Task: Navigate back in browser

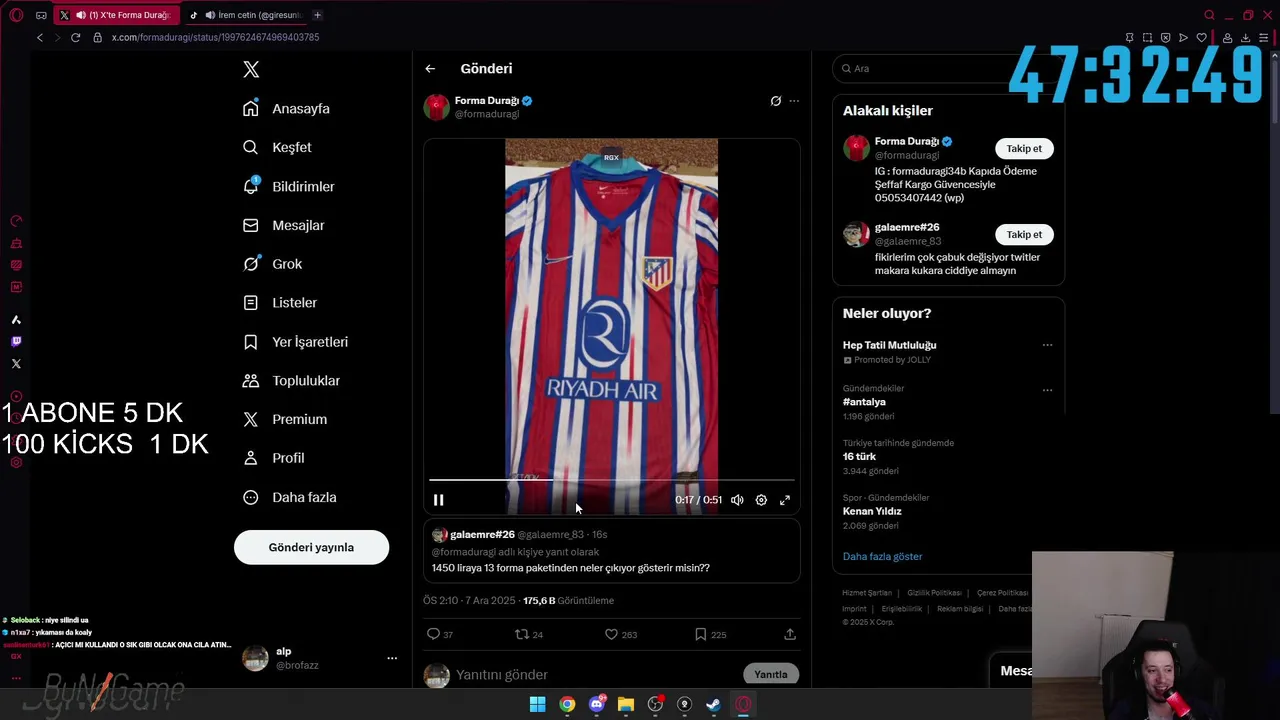Action: [x=40, y=37]
